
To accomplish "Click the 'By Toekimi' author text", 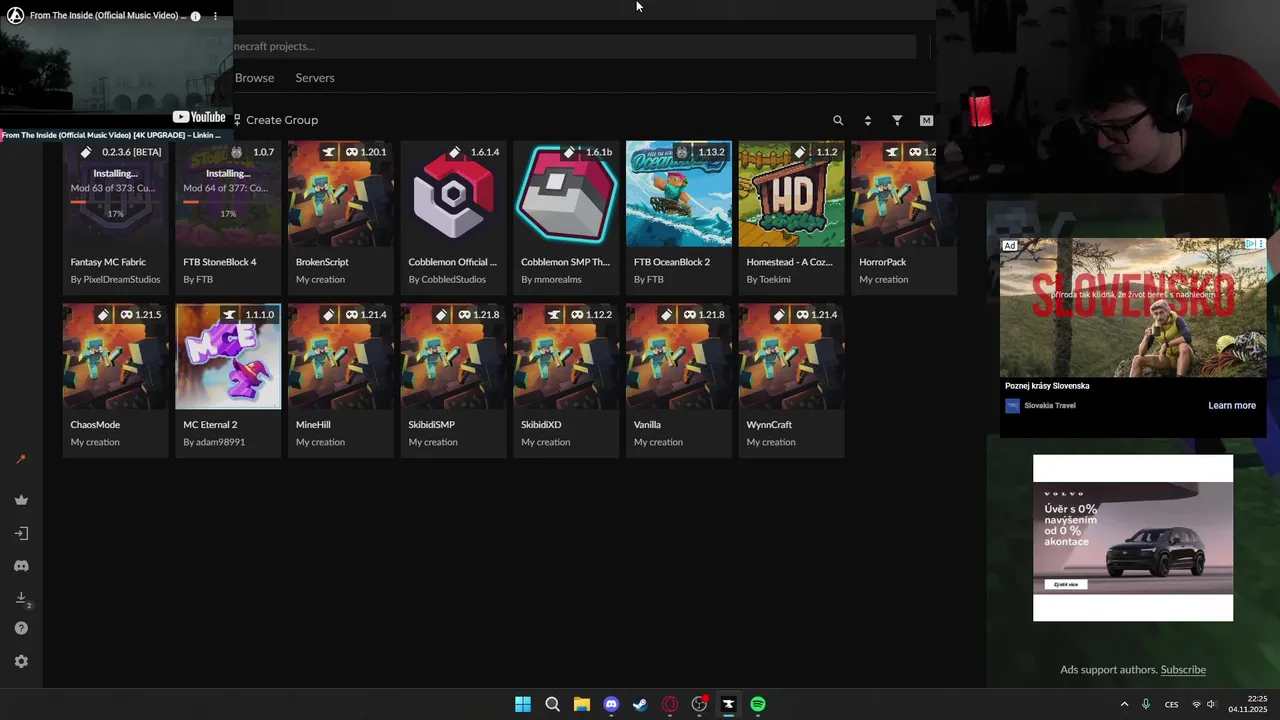I will pos(768,280).
